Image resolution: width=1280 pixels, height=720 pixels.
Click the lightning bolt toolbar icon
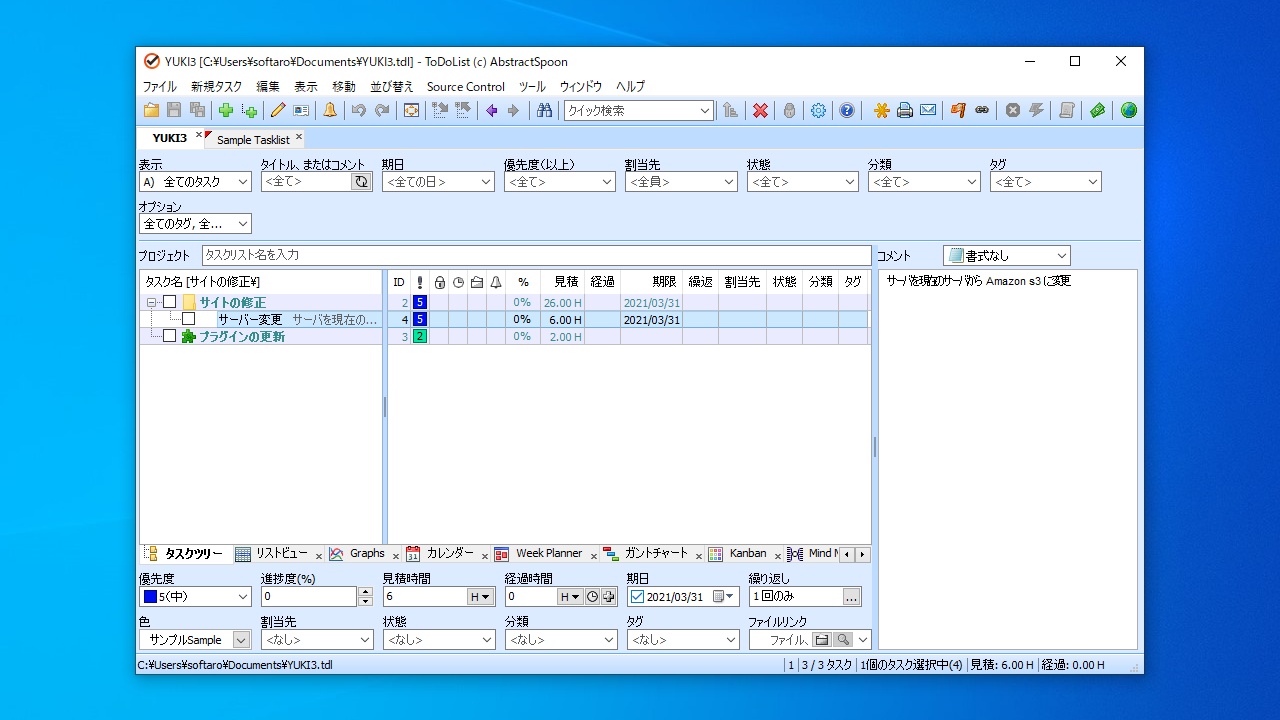(1036, 110)
